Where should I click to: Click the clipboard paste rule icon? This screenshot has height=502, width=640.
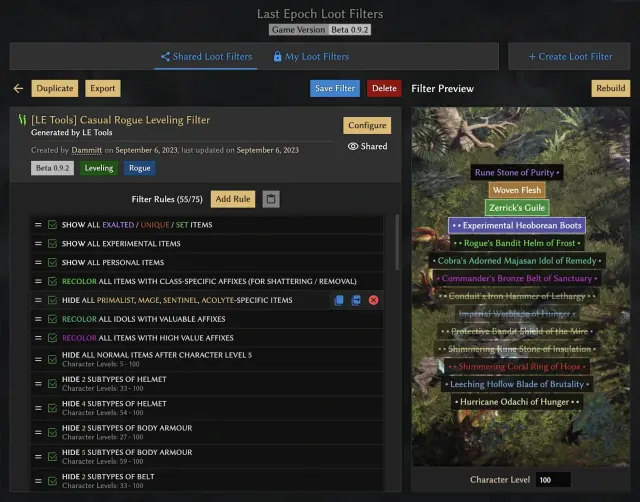point(271,199)
